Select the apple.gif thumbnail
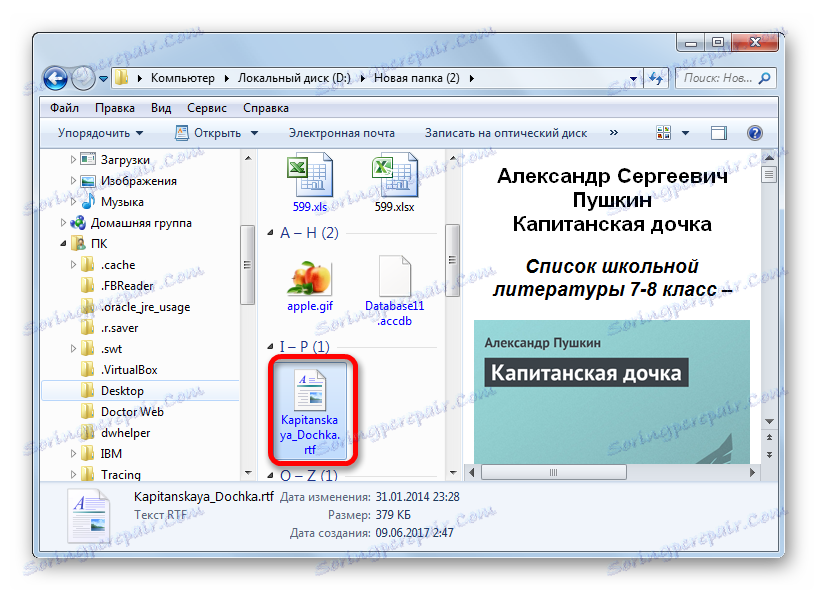 pyautogui.click(x=310, y=277)
